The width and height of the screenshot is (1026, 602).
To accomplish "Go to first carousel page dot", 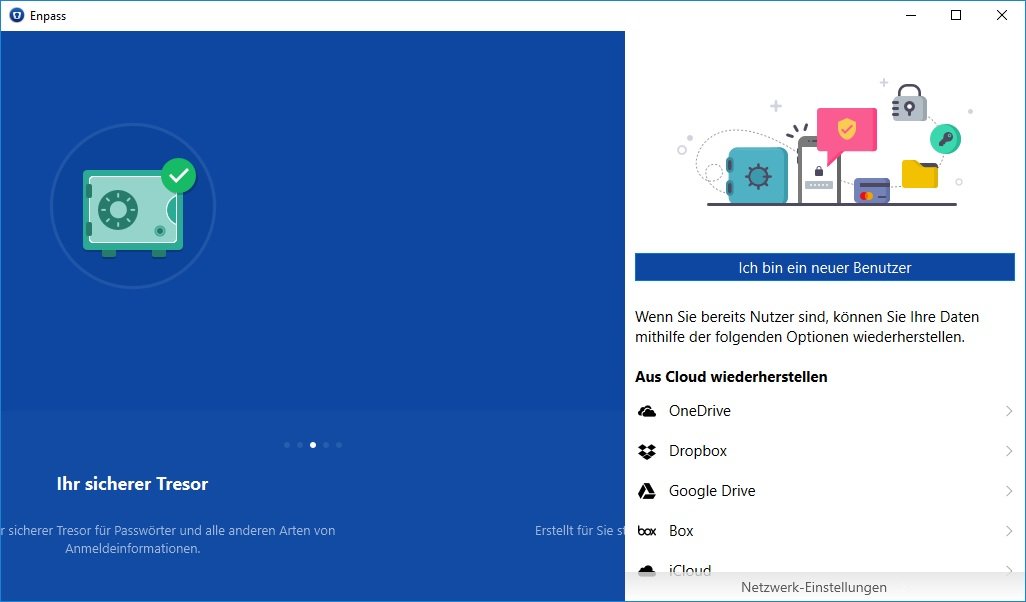I will tap(287, 445).
